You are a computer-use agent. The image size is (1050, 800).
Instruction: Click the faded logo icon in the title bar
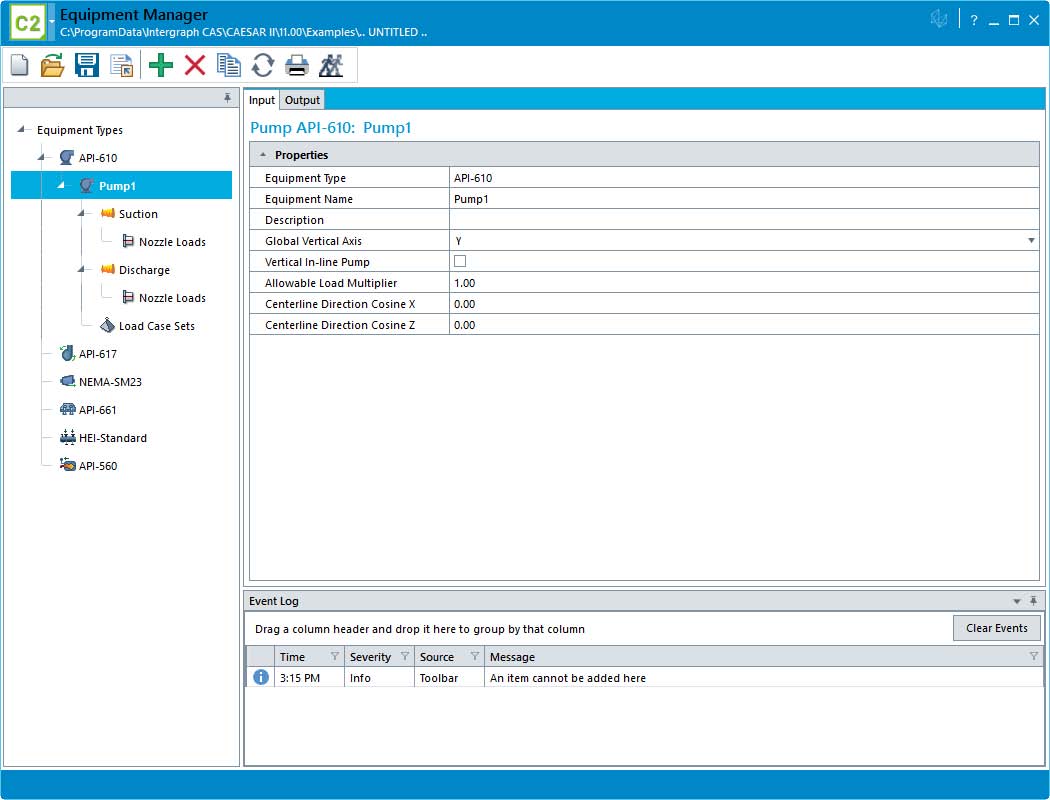939,19
